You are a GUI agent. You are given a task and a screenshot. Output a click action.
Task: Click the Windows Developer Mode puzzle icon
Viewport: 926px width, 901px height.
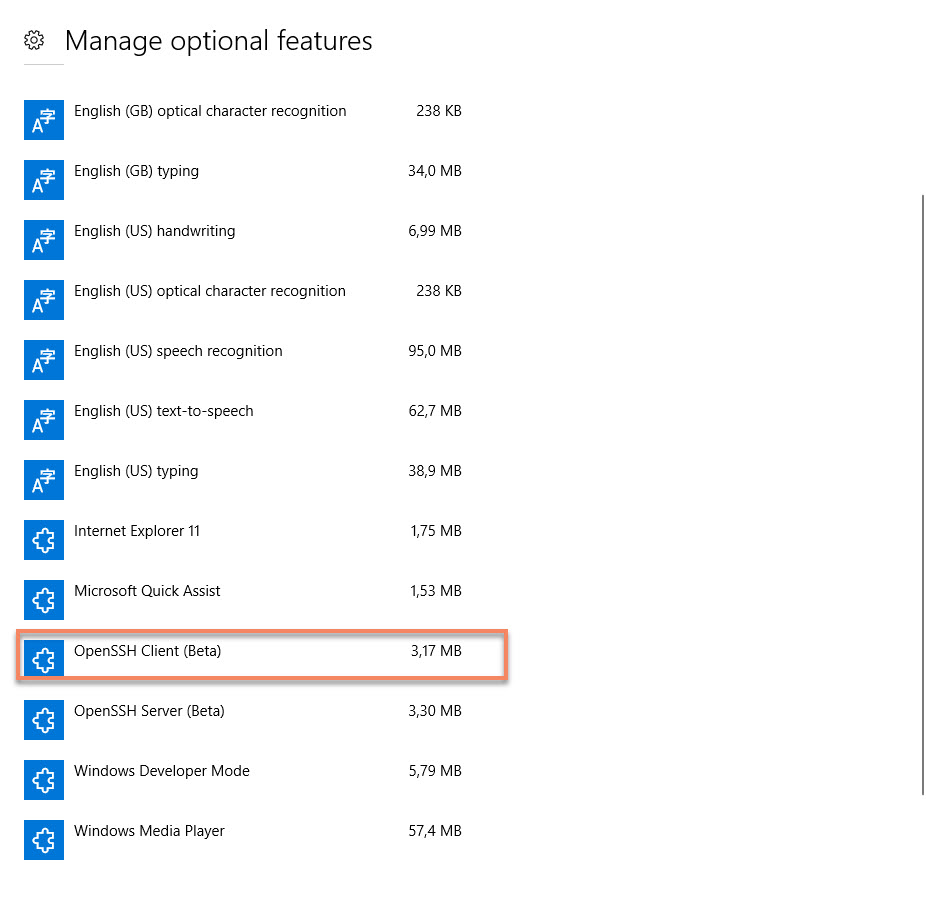click(x=44, y=780)
